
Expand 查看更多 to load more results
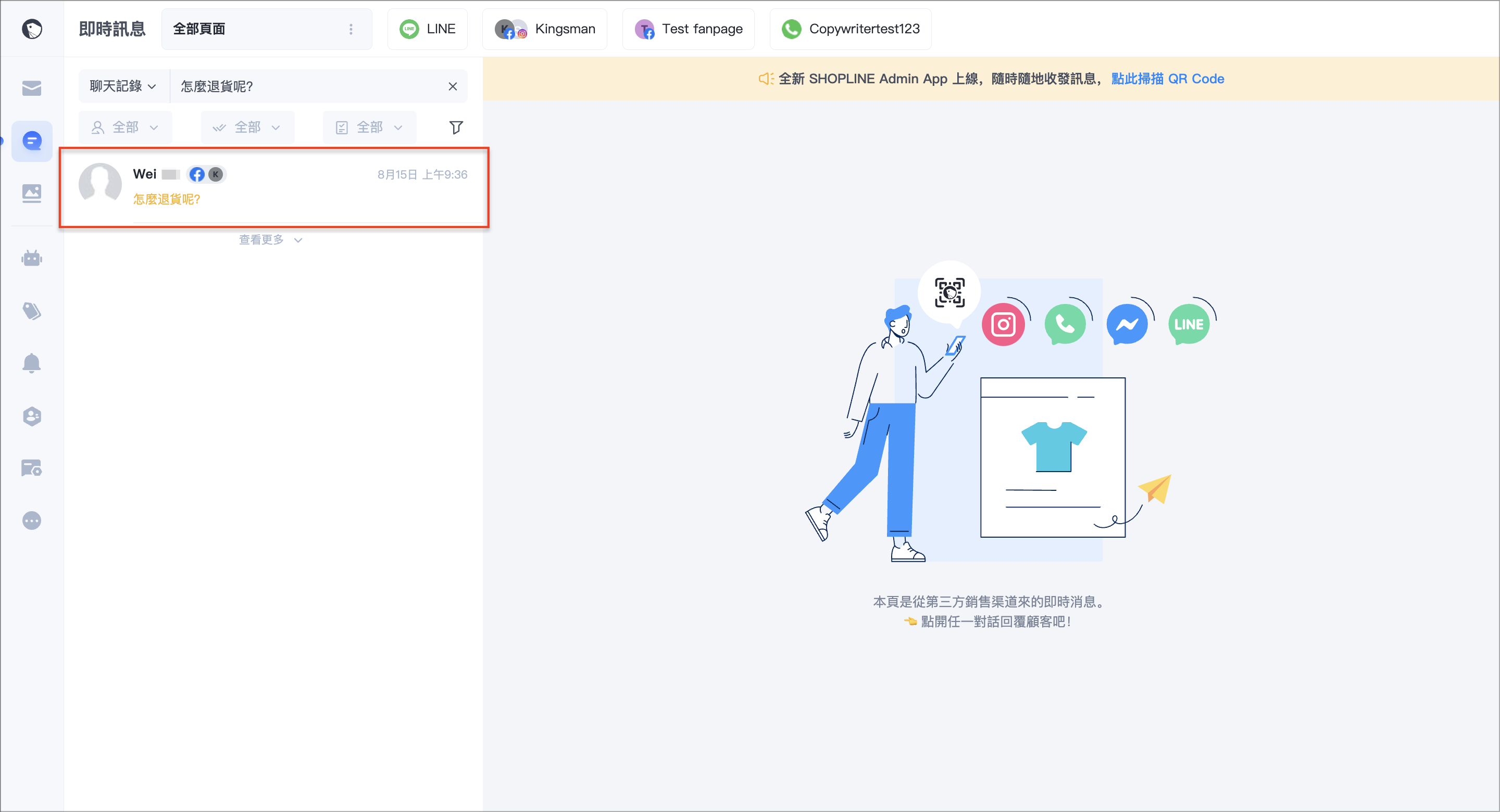[x=271, y=240]
